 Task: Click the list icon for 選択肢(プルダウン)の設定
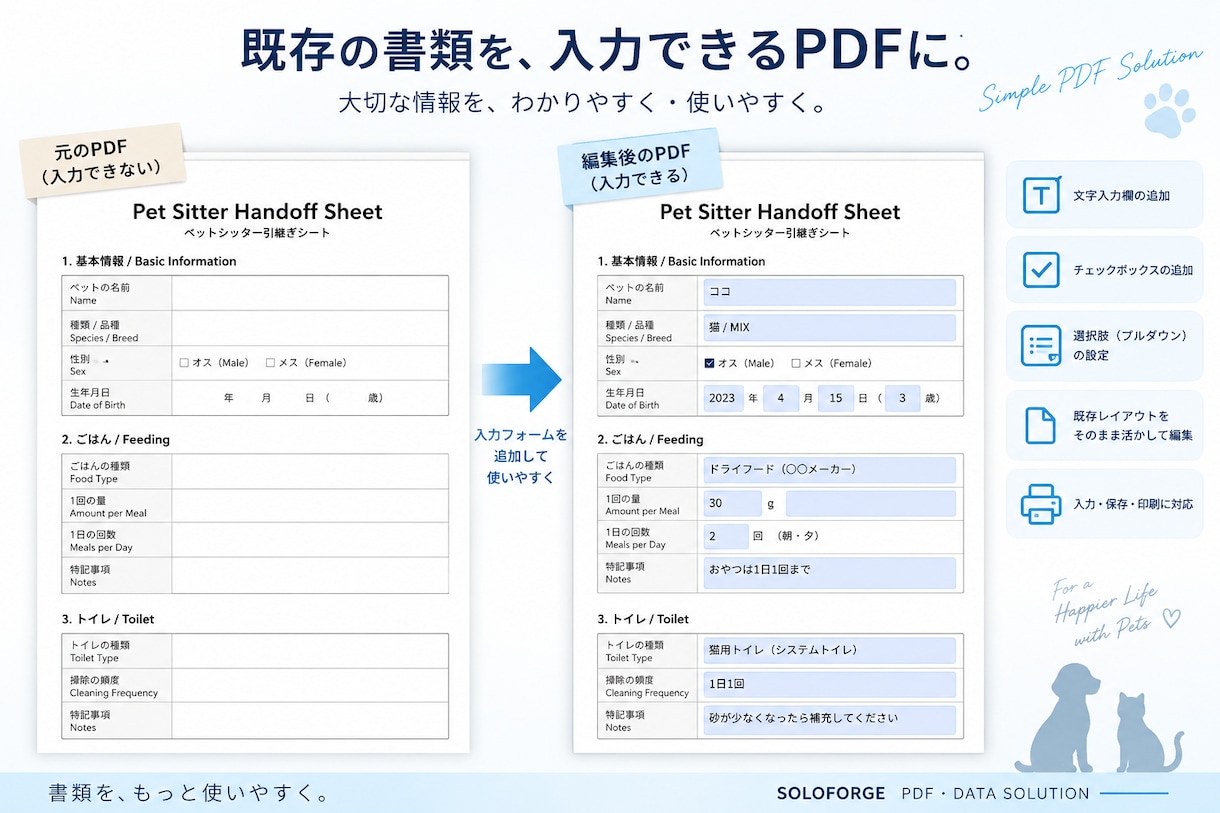click(1041, 345)
